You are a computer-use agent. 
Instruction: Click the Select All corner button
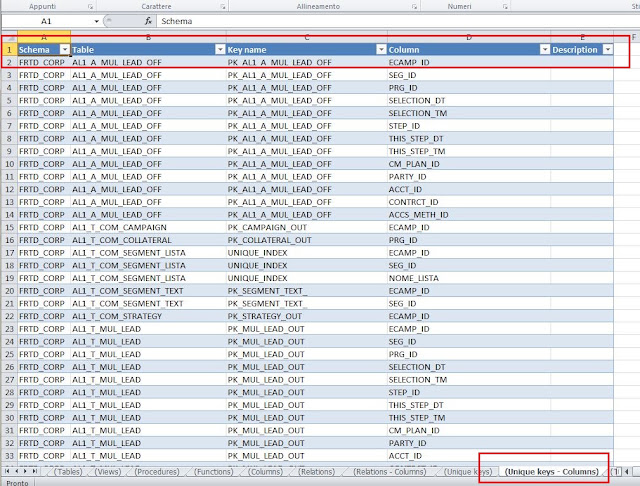coord(9,37)
